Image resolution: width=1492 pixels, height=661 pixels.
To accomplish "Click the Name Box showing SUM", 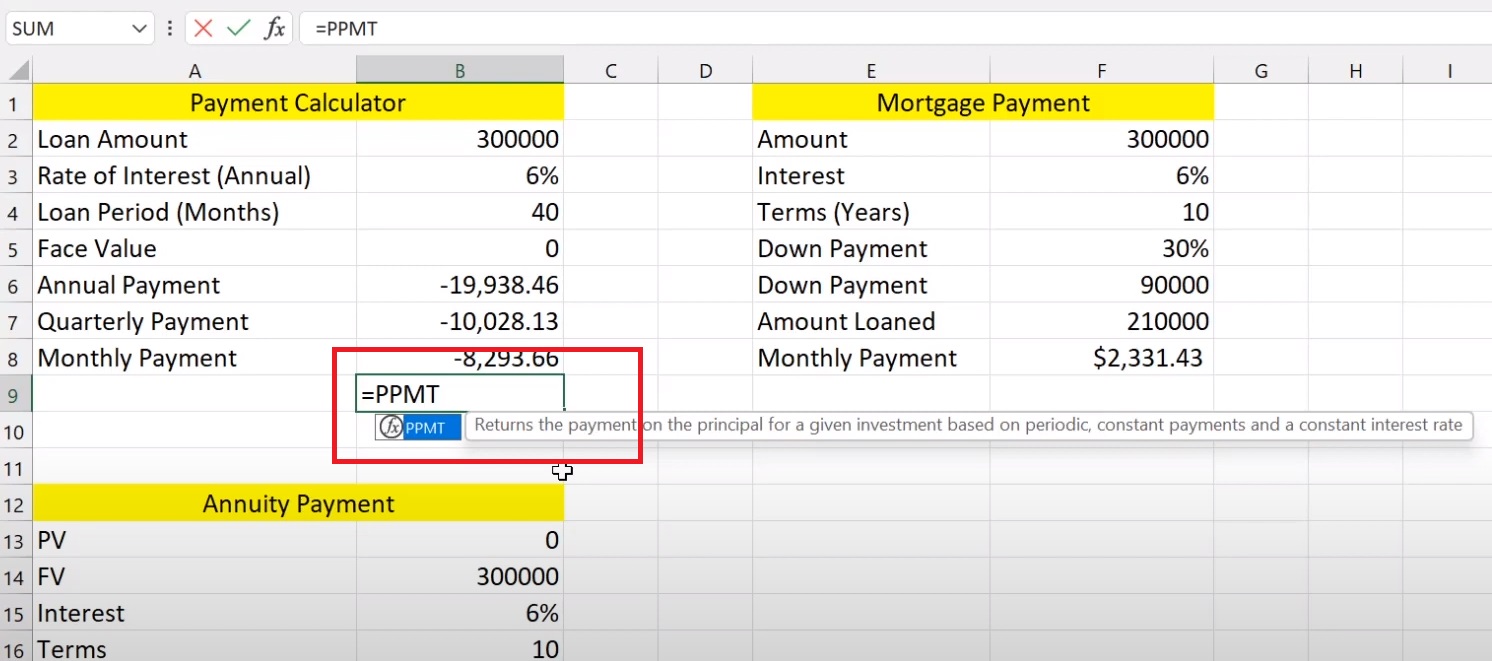I will [70, 28].
